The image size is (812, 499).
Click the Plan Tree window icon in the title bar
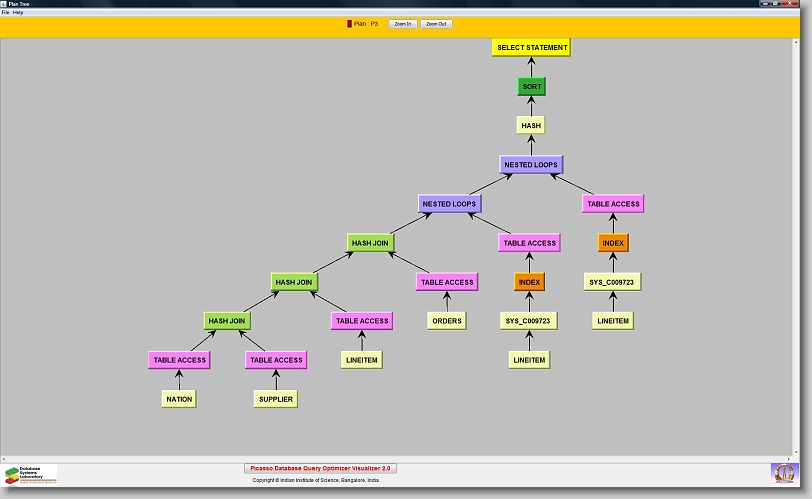click(x=5, y=4)
